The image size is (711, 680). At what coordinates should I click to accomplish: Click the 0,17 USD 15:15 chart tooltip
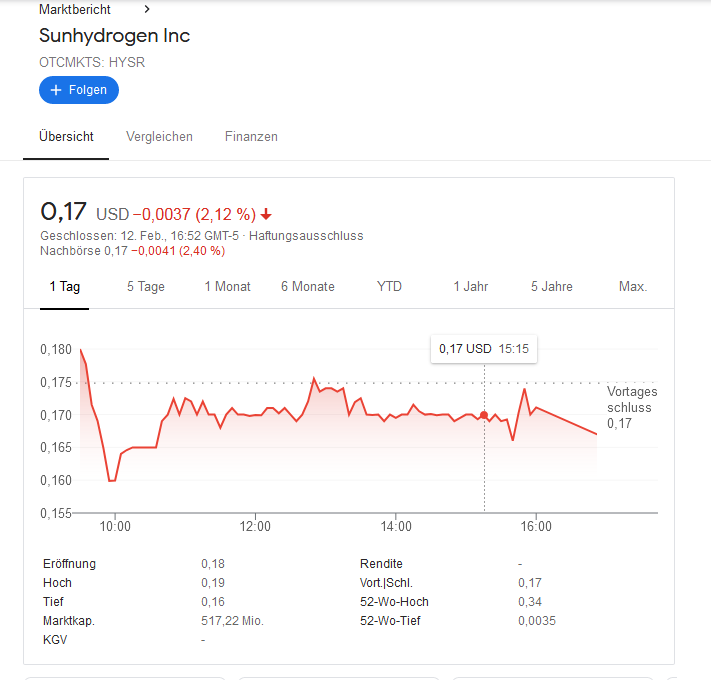click(485, 349)
